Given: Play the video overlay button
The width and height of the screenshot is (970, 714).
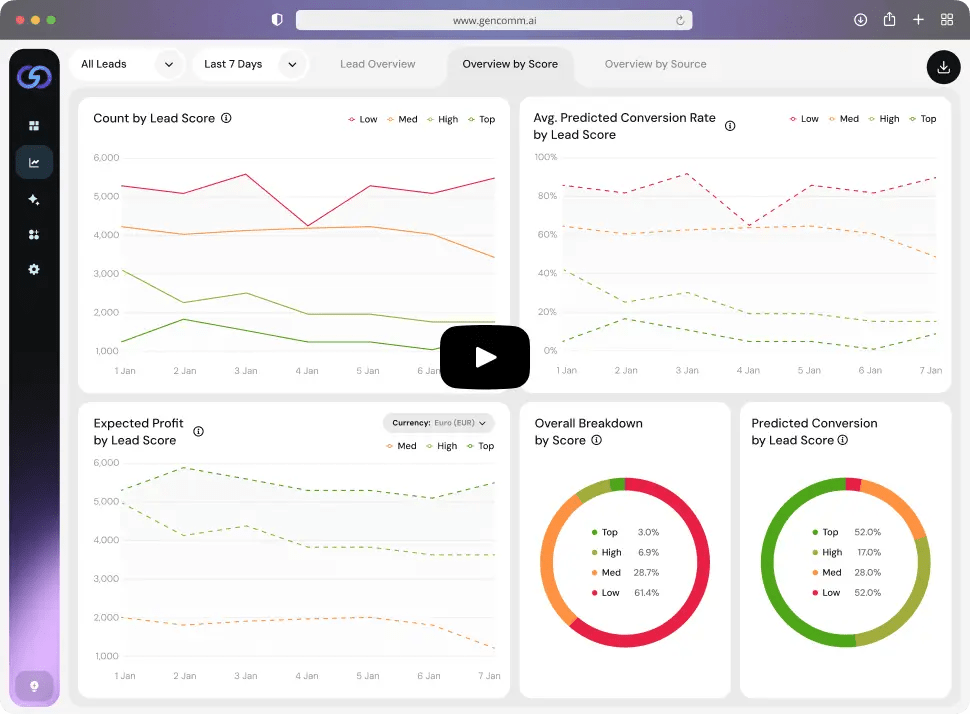Looking at the screenshot, I should 485,357.
